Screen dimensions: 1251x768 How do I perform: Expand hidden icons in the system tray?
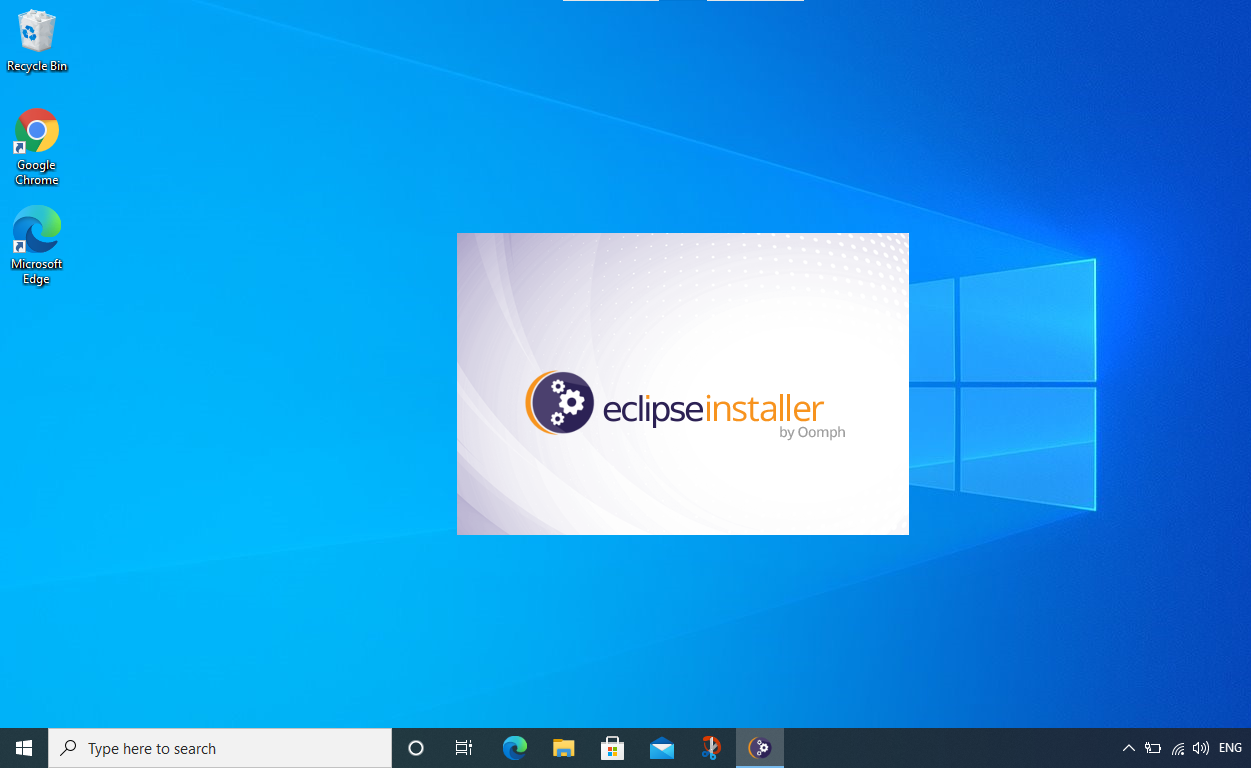pyautogui.click(x=1128, y=747)
